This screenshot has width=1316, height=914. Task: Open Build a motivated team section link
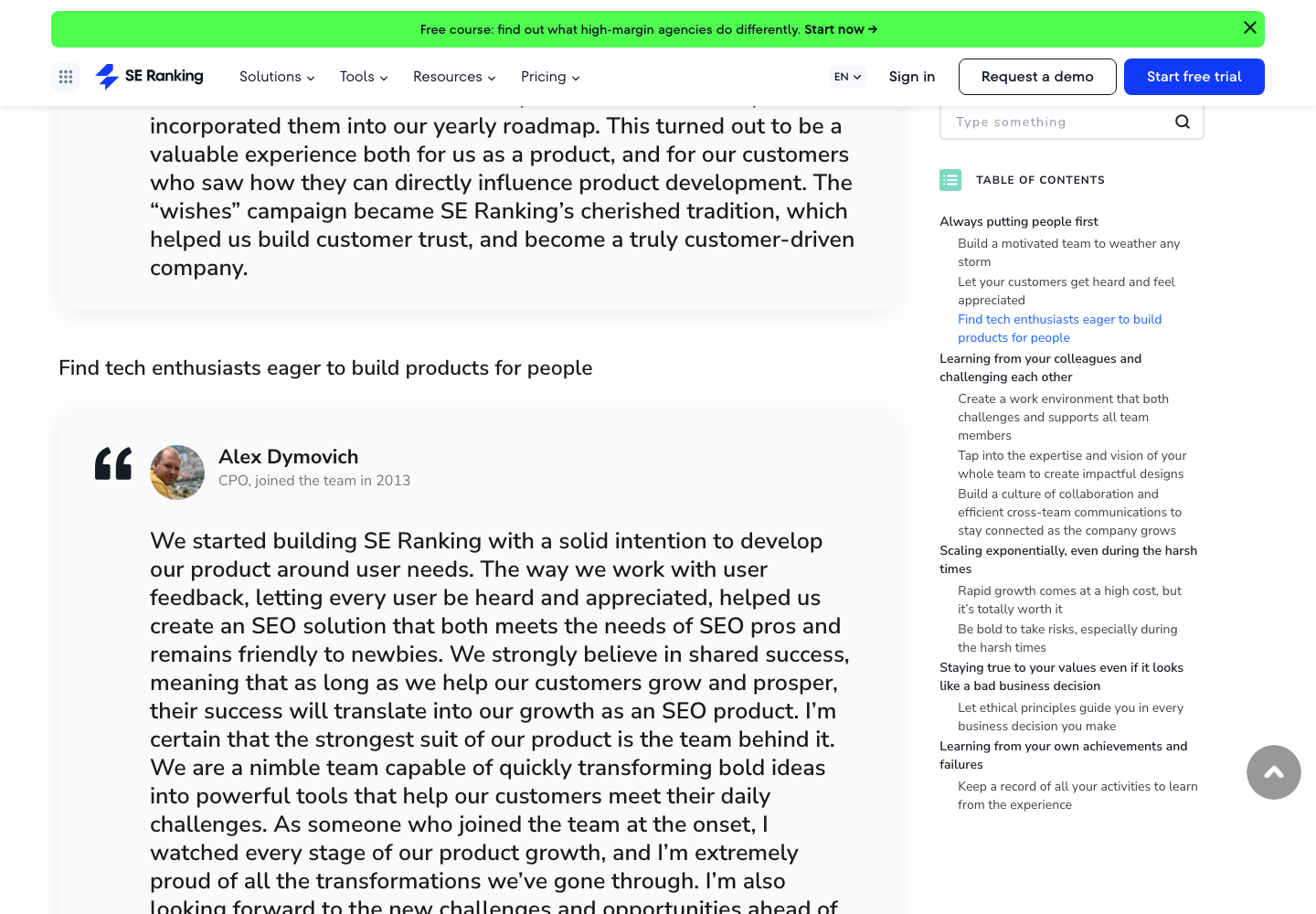(1069, 252)
